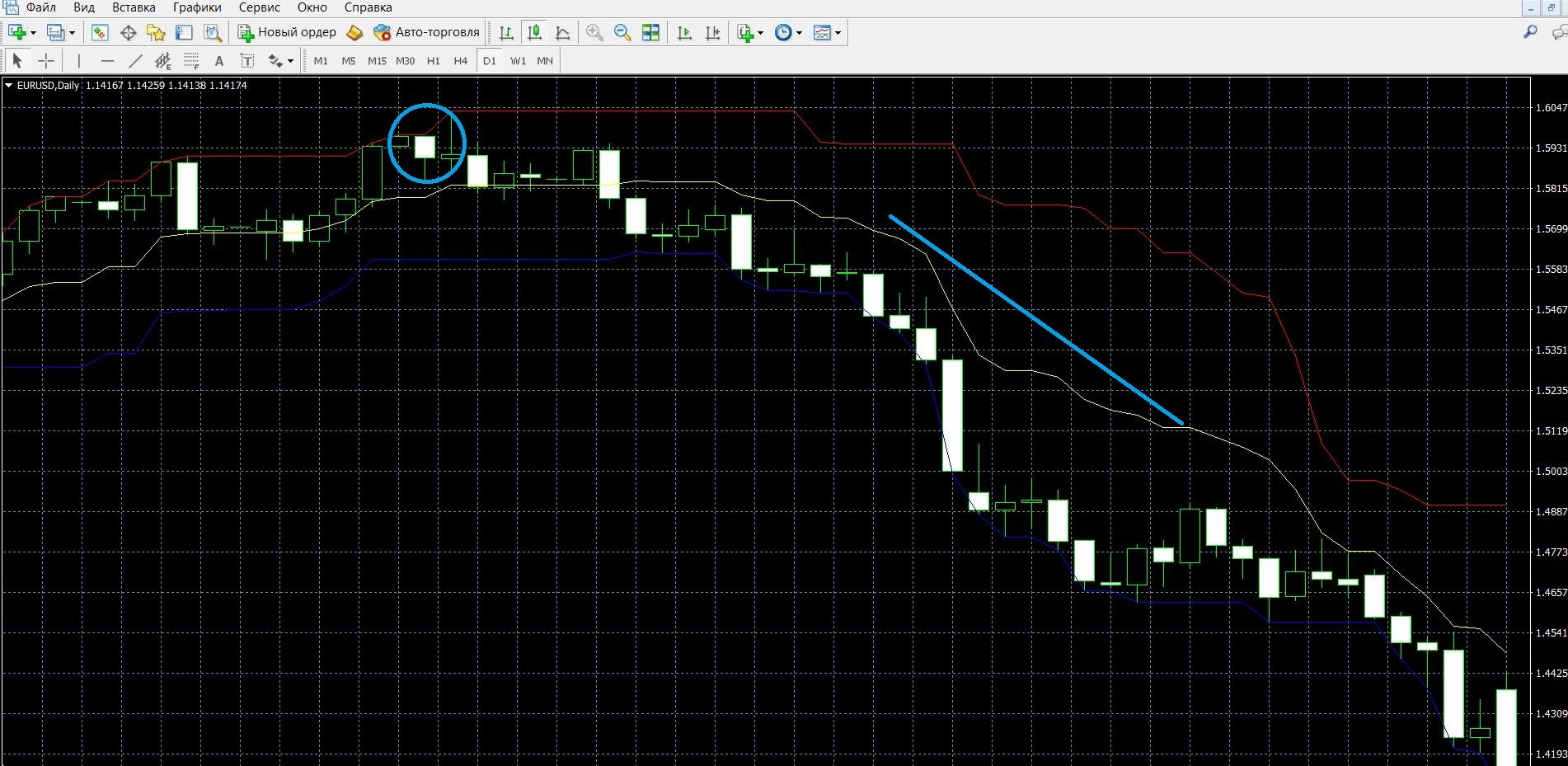The height and width of the screenshot is (766, 1568).
Task: Select the horizontal line tool
Action: 107,60
